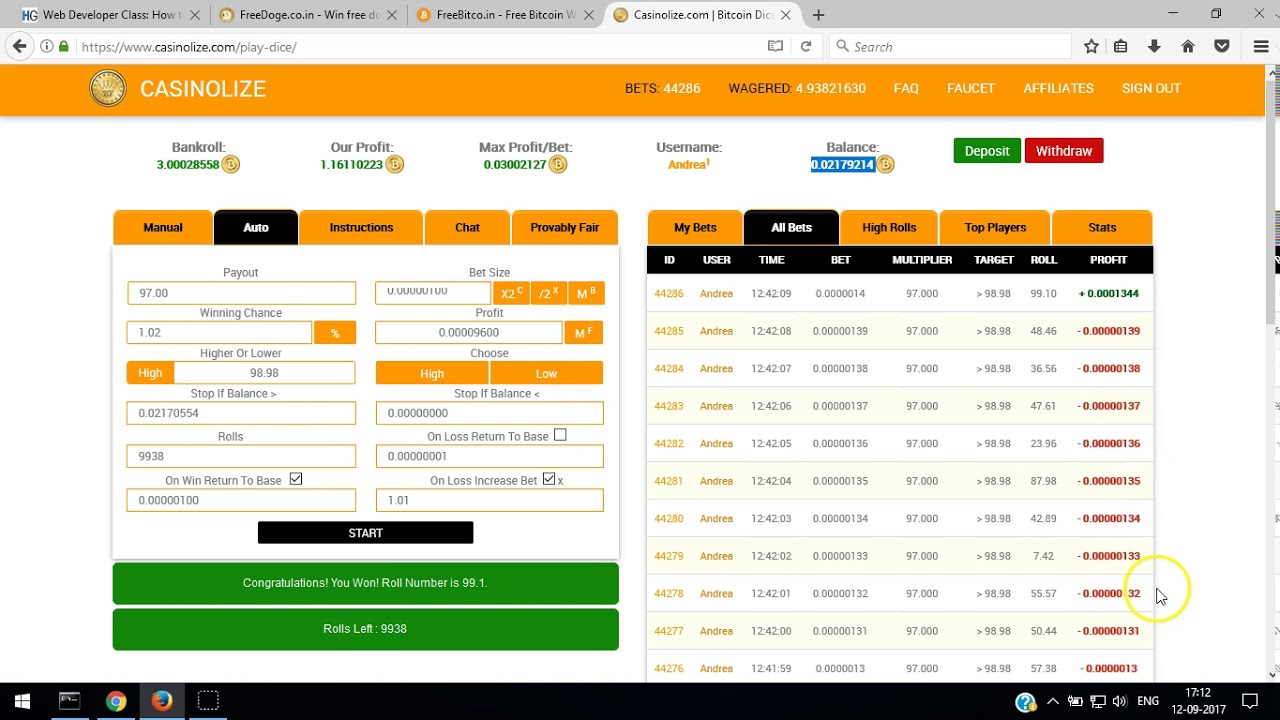Open the command window taskbar icon
Viewport: 1280px width, 720px height.
click(69, 701)
